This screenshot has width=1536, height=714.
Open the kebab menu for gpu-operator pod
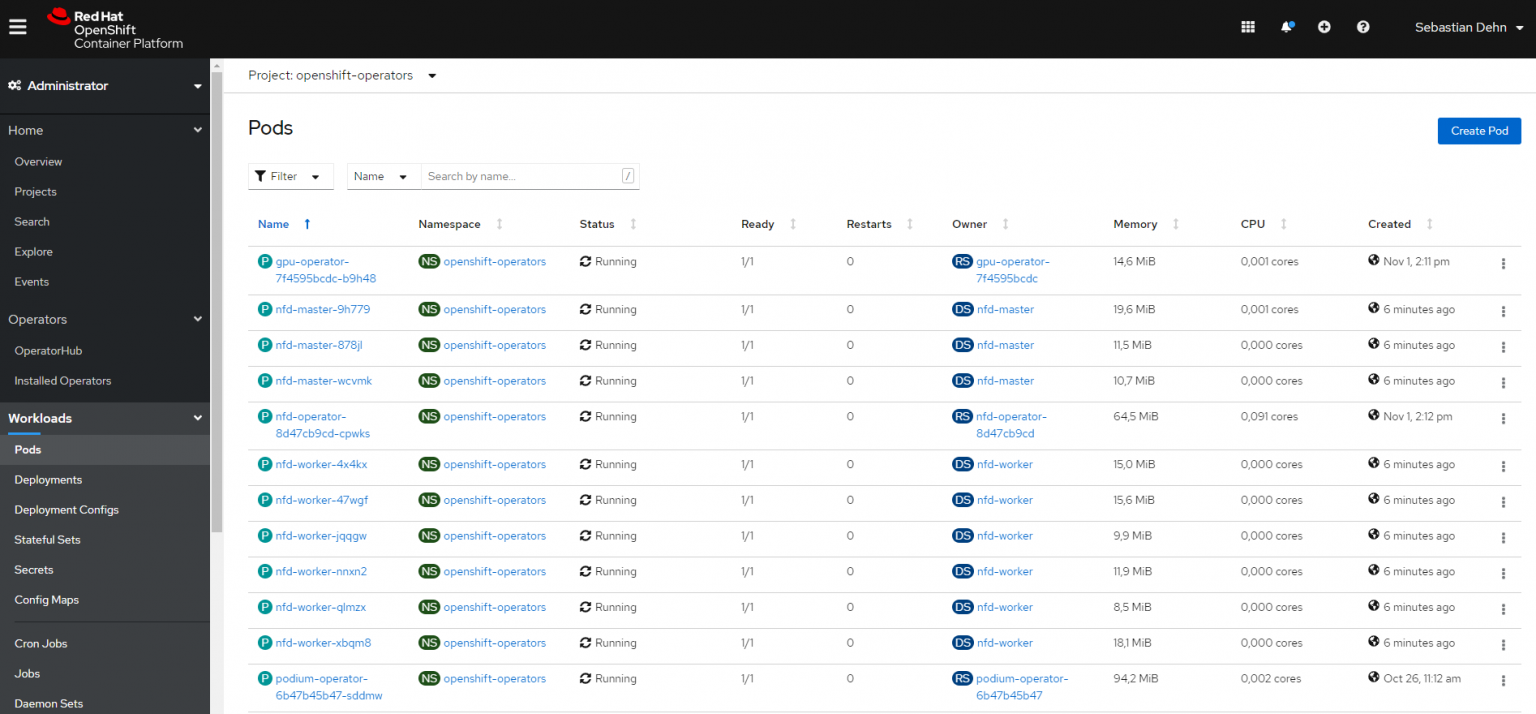1503,263
